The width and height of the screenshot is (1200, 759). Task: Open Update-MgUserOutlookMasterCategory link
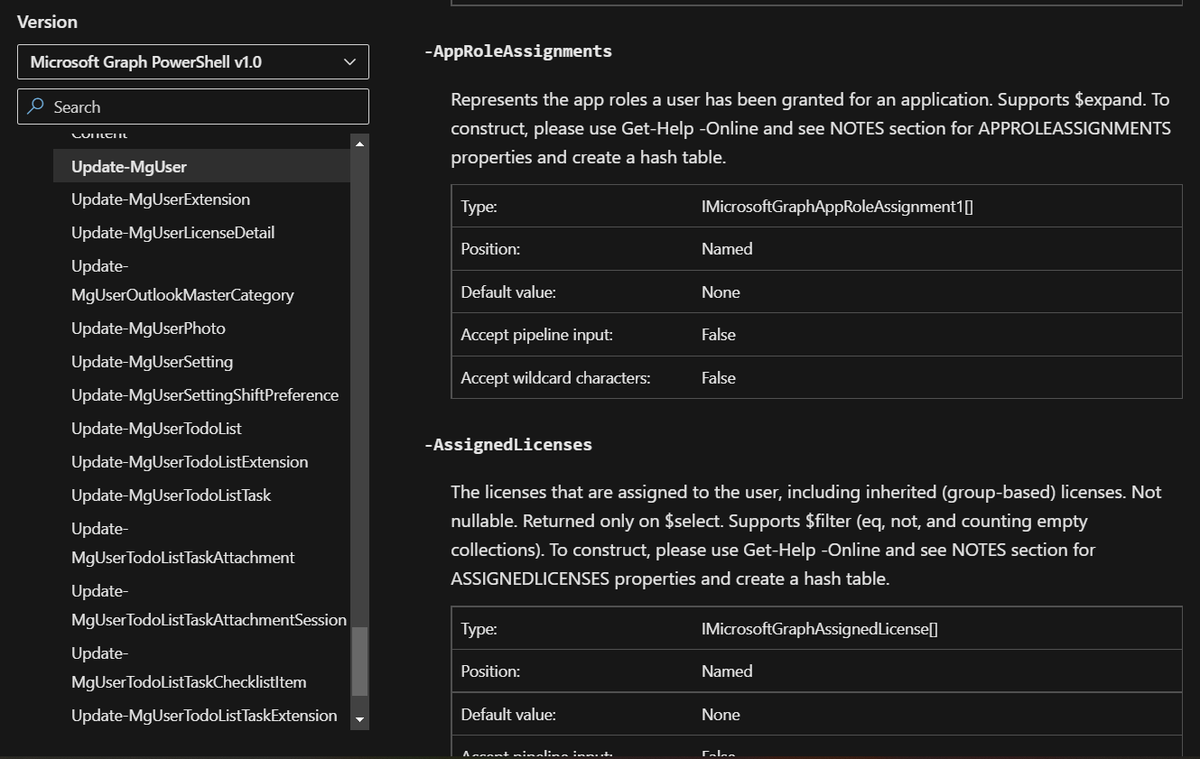point(183,280)
